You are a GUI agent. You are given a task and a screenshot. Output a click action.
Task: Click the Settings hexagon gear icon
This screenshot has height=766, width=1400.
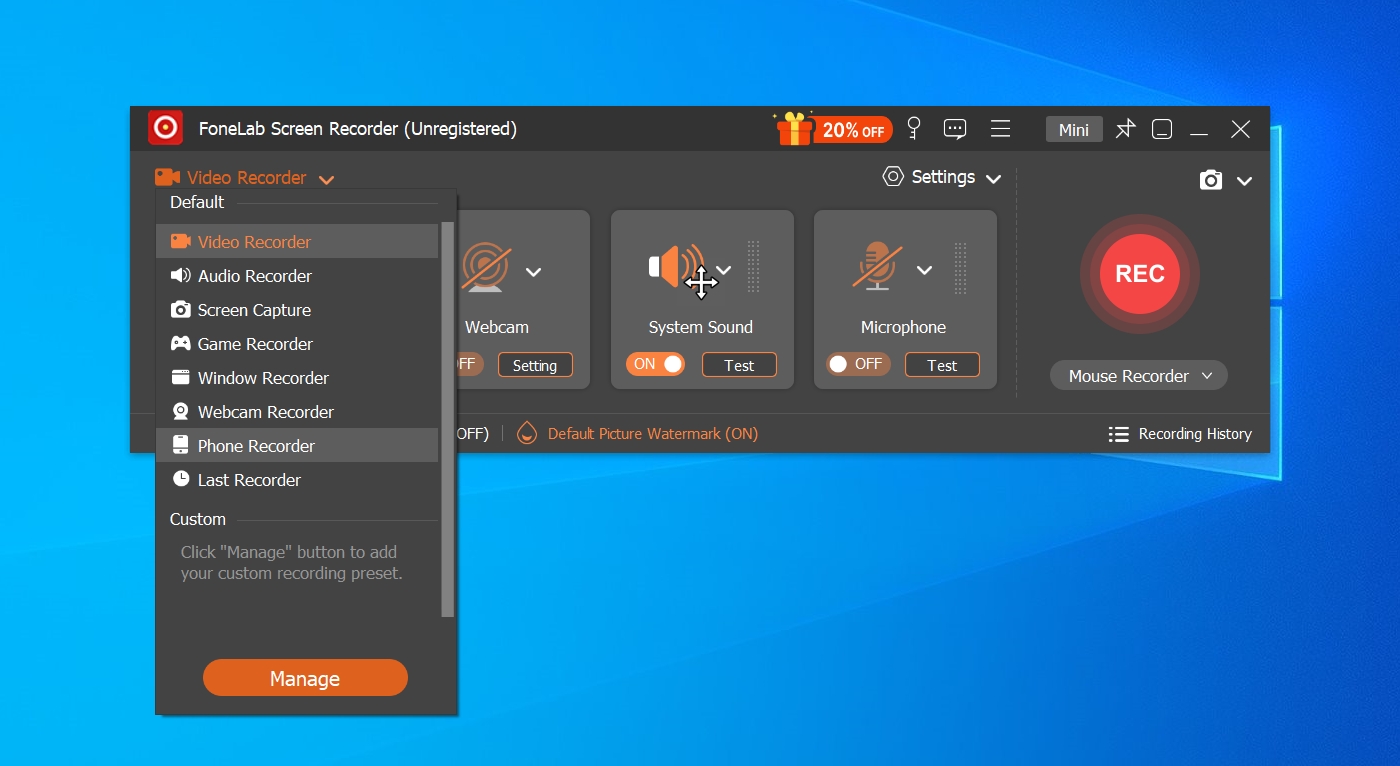click(x=893, y=177)
